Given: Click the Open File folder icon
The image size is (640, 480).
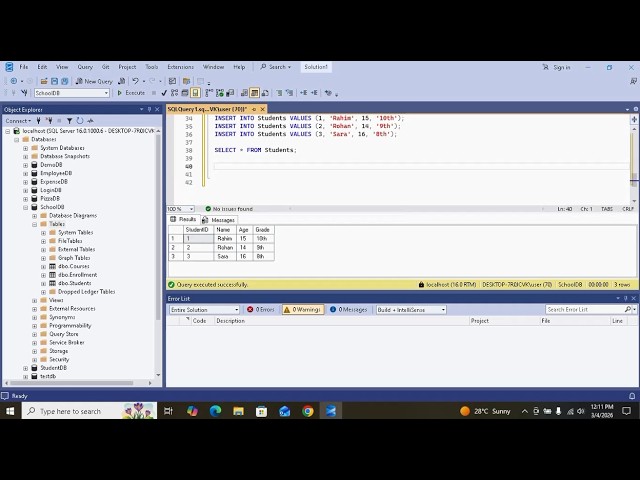Looking at the screenshot, I should (x=44, y=81).
